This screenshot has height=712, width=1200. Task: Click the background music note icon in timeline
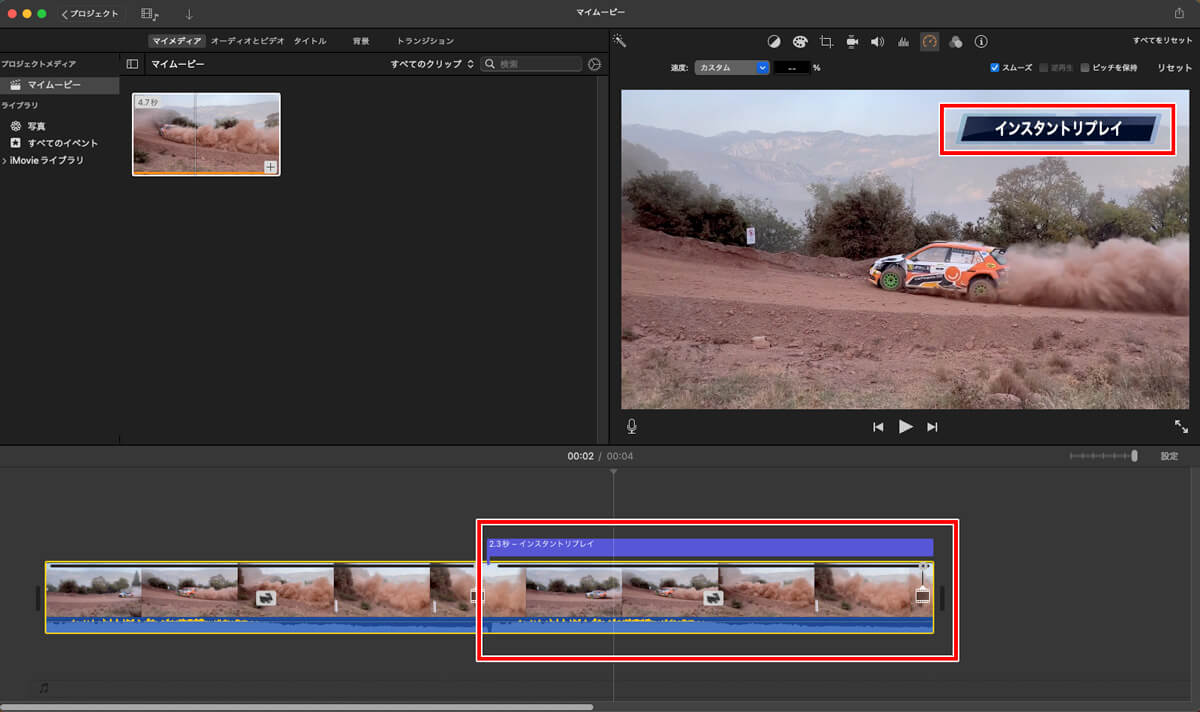(43, 688)
